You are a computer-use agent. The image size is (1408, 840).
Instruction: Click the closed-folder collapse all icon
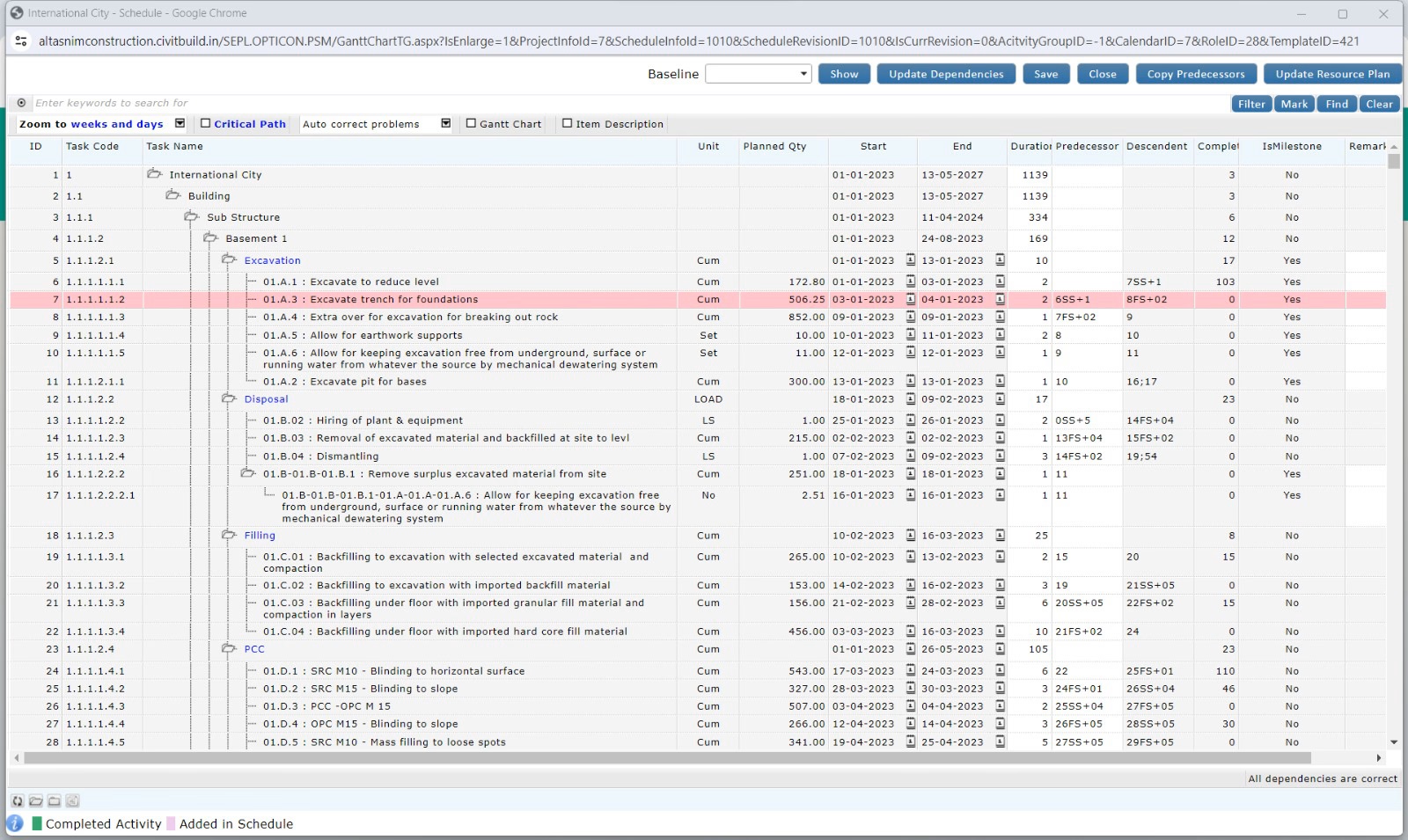coord(55,801)
